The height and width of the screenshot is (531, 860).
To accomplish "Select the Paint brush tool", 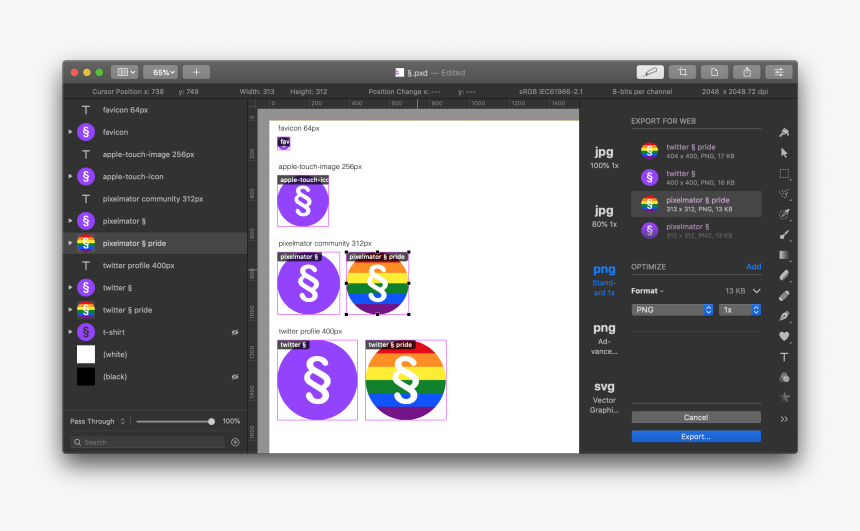I will point(784,235).
